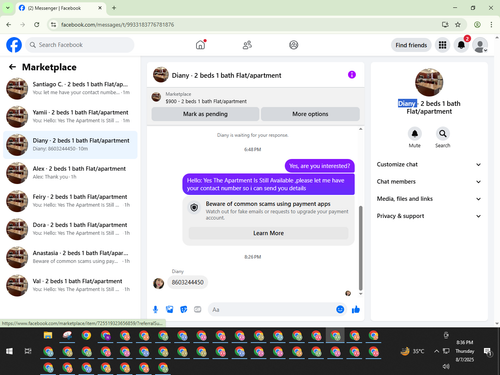Click the shield icon in scam warning
Image resolution: width=500 pixels, height=375 pixels.
tap(194, 208)
